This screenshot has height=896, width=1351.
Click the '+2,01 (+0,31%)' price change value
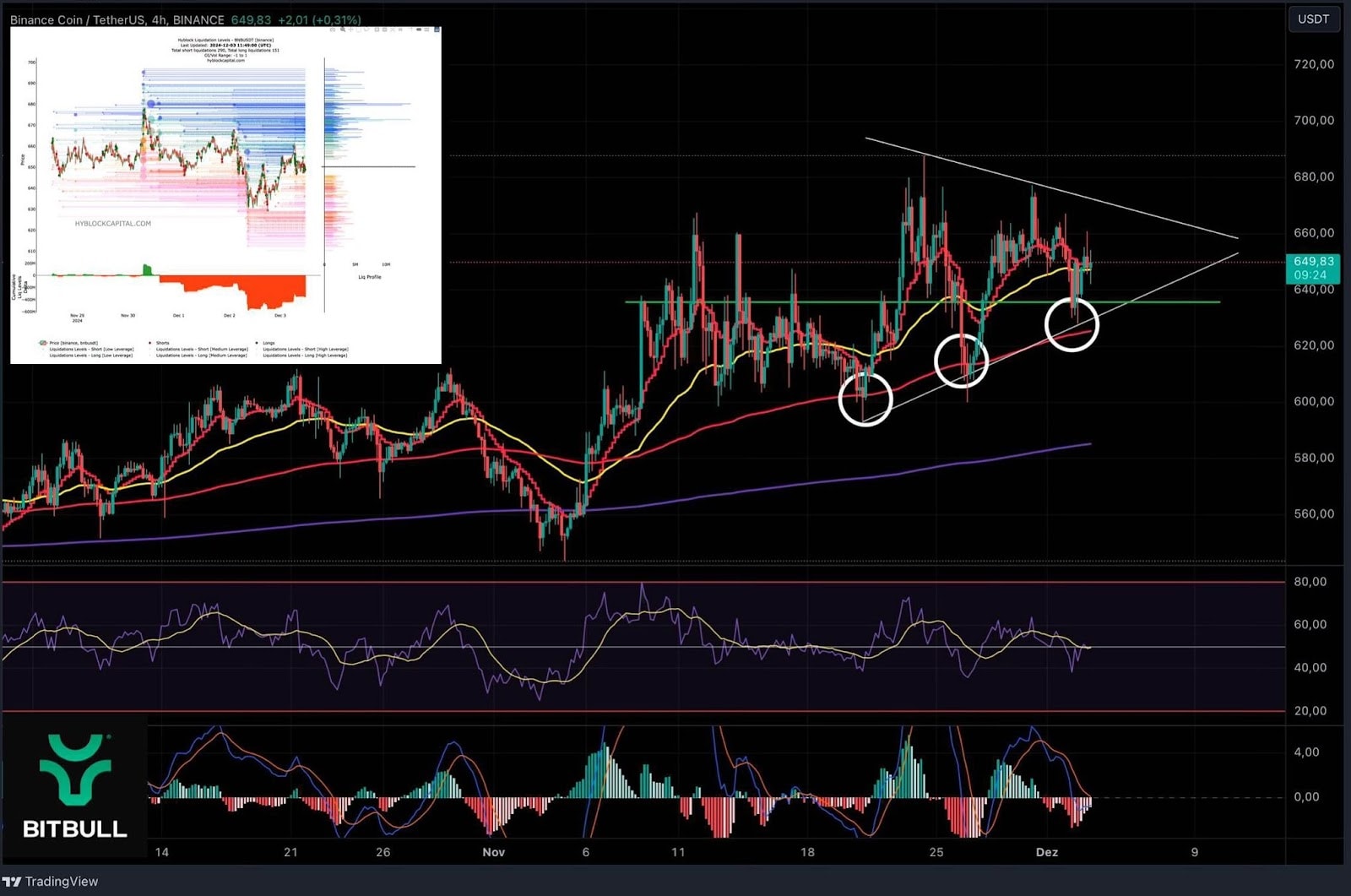click(319, 19)
